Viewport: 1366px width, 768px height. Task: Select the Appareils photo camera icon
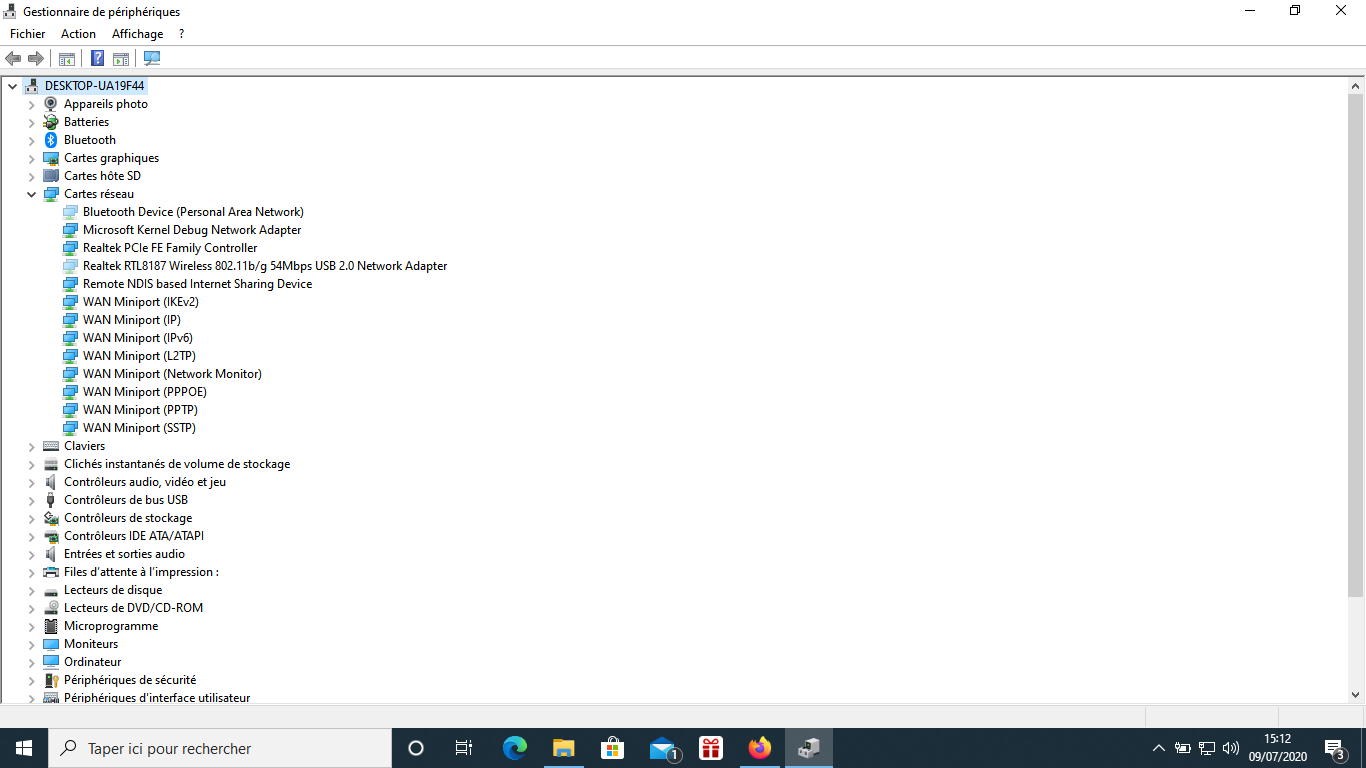51,104
